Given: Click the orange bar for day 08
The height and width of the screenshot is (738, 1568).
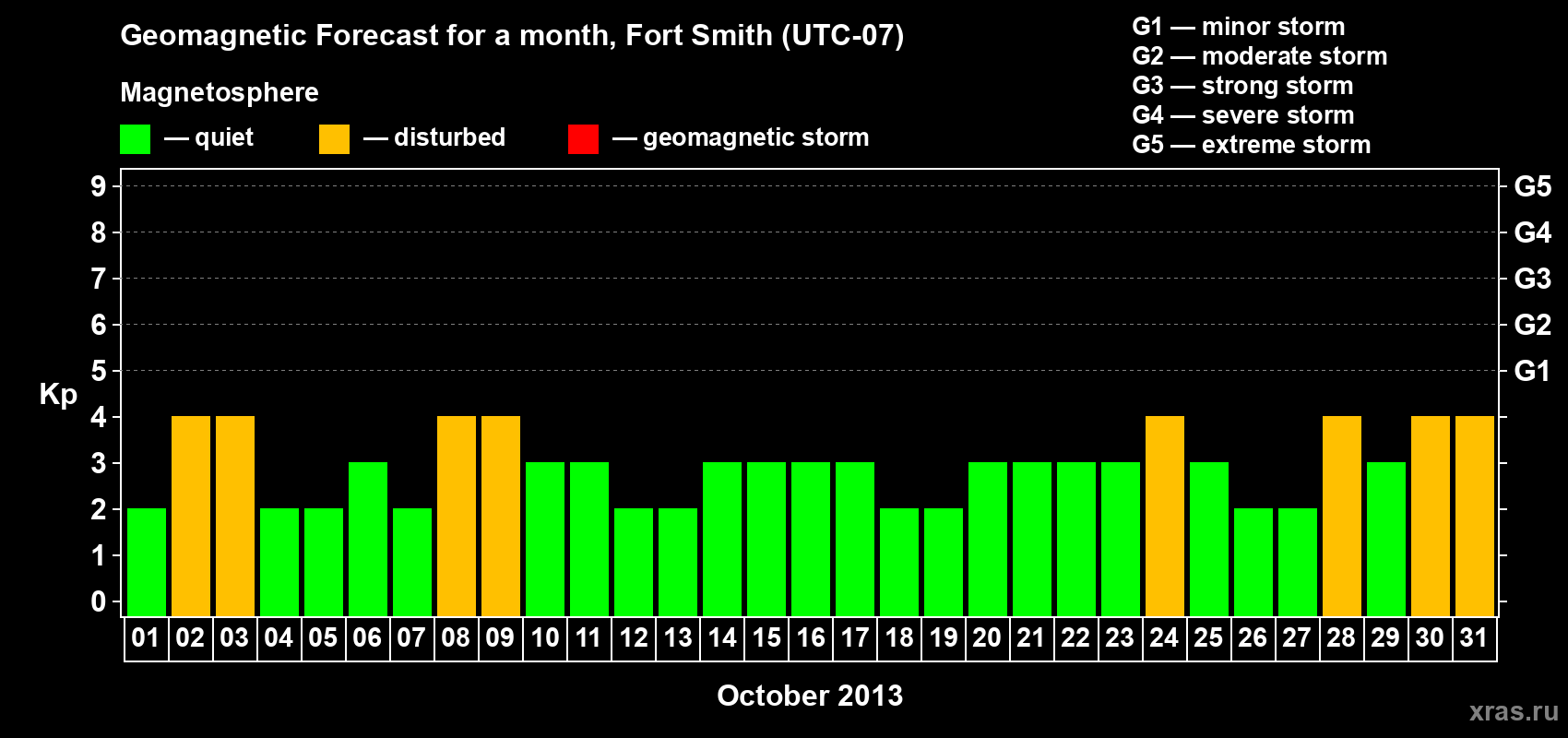Looking at the screenshot, I should [457, 517].
